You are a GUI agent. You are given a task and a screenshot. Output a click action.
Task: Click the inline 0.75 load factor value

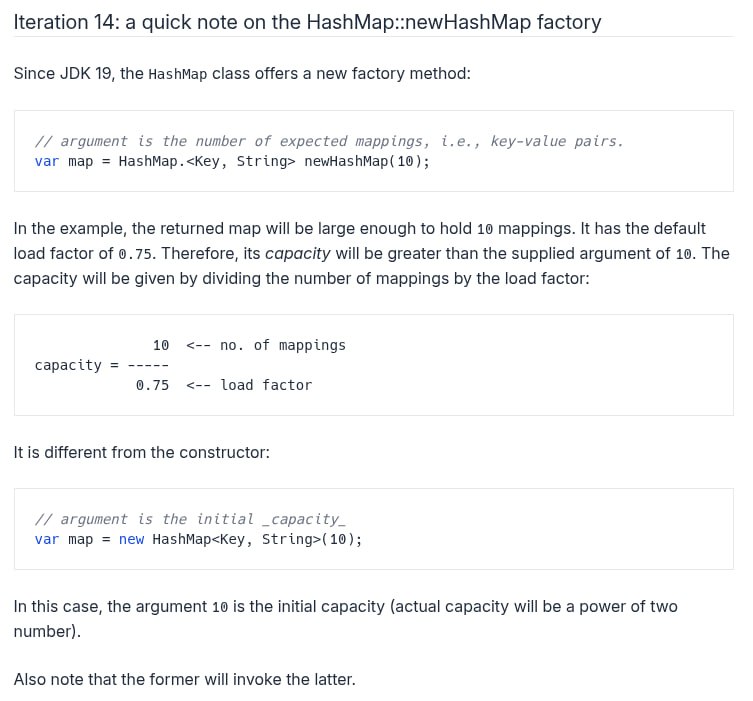tap(135, 254)
